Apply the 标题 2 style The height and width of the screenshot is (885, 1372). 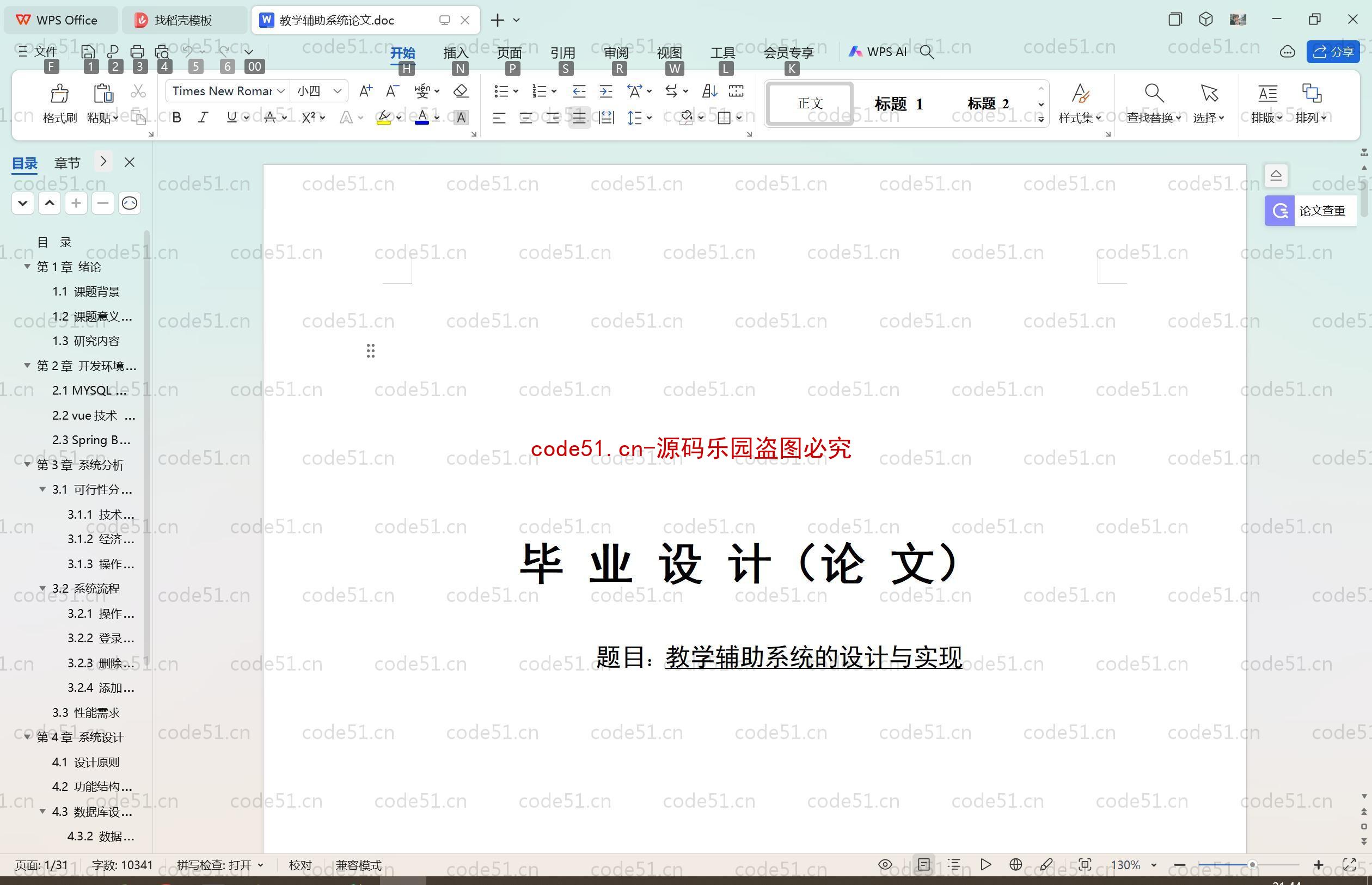coord(989,104)
